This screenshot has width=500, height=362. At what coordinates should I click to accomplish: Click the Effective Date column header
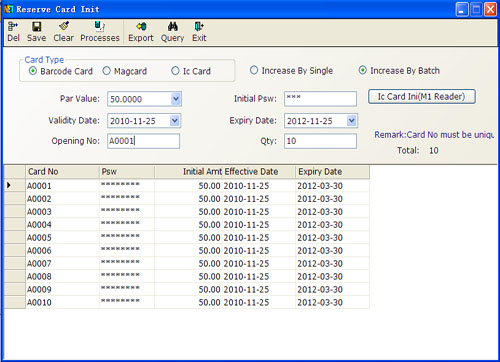tap(259, 172)
